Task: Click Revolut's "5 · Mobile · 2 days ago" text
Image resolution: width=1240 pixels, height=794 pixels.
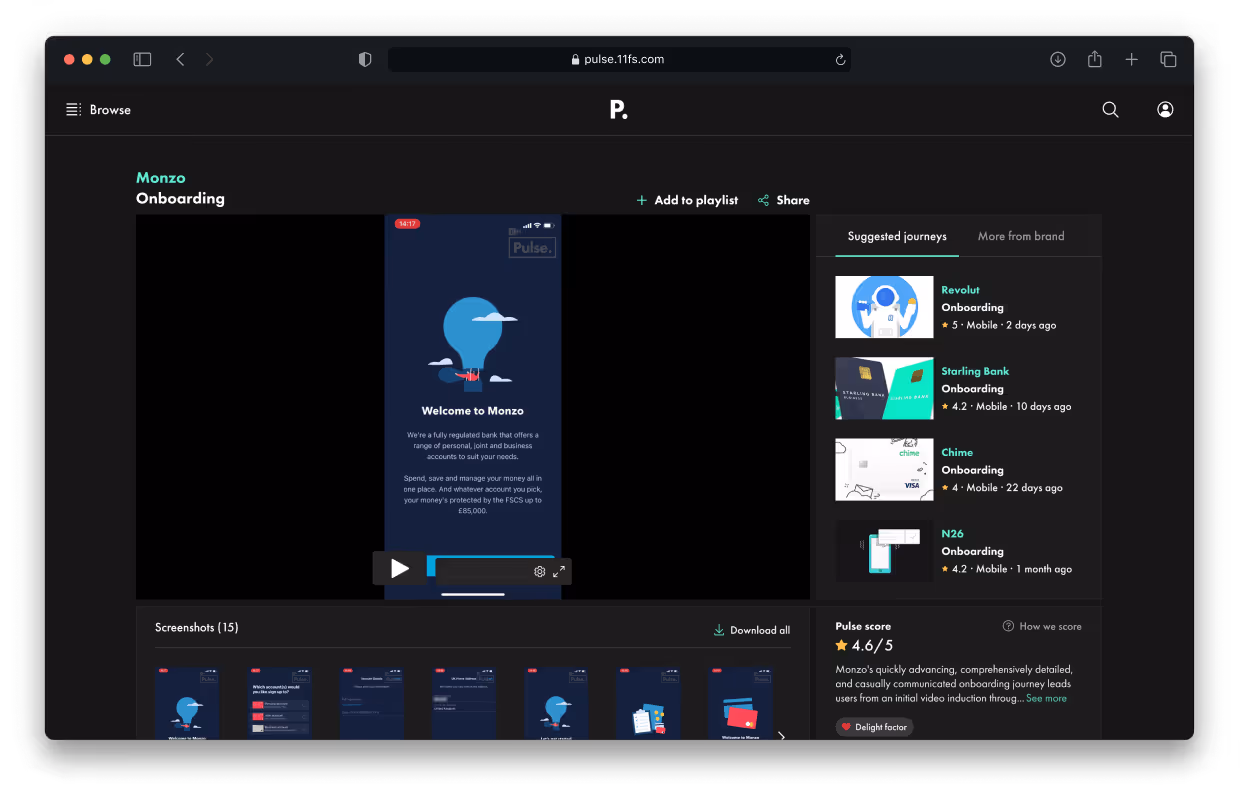Action: pos(1003,325)
